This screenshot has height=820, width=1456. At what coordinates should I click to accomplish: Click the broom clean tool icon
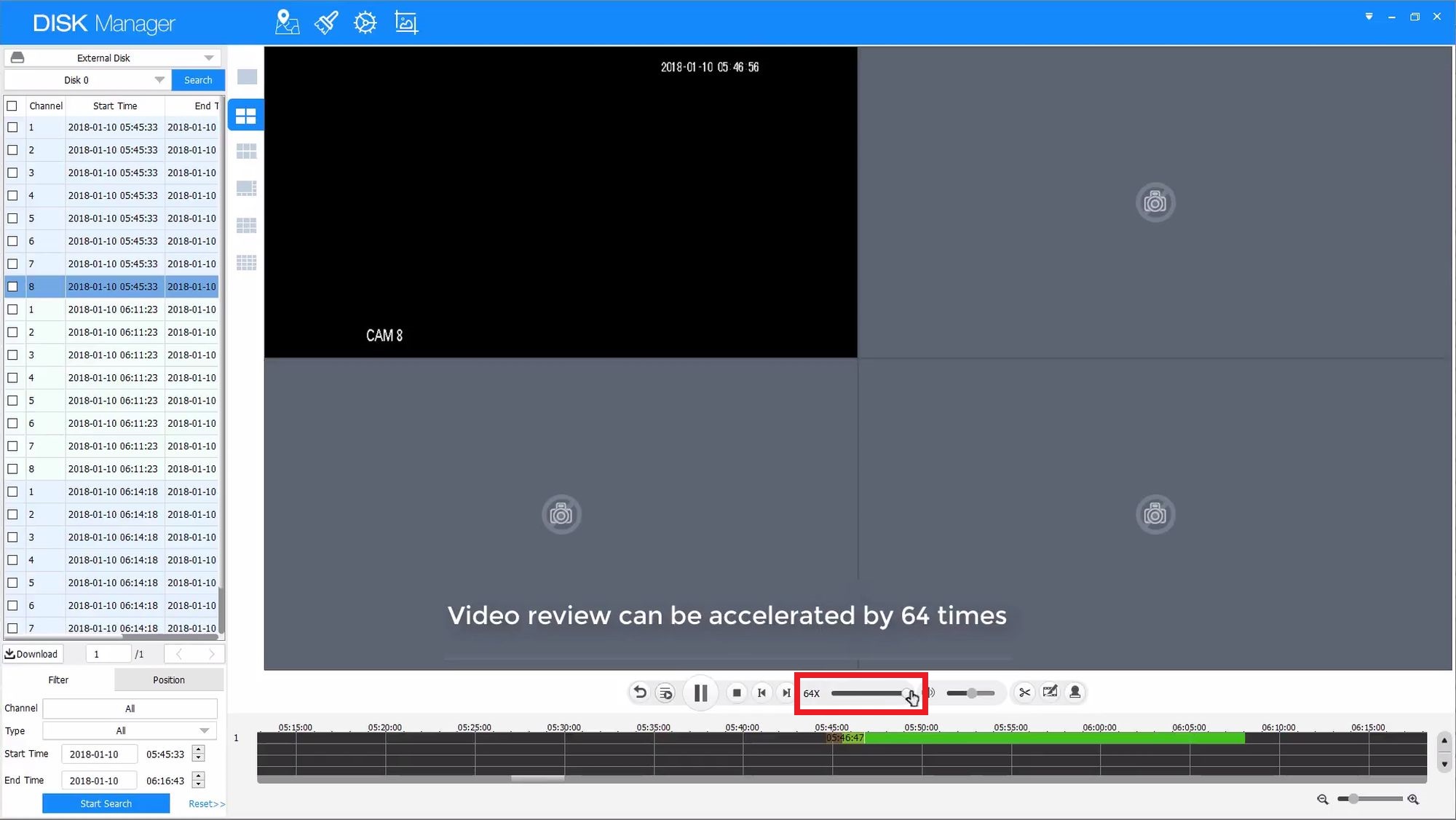coord(325,23)
